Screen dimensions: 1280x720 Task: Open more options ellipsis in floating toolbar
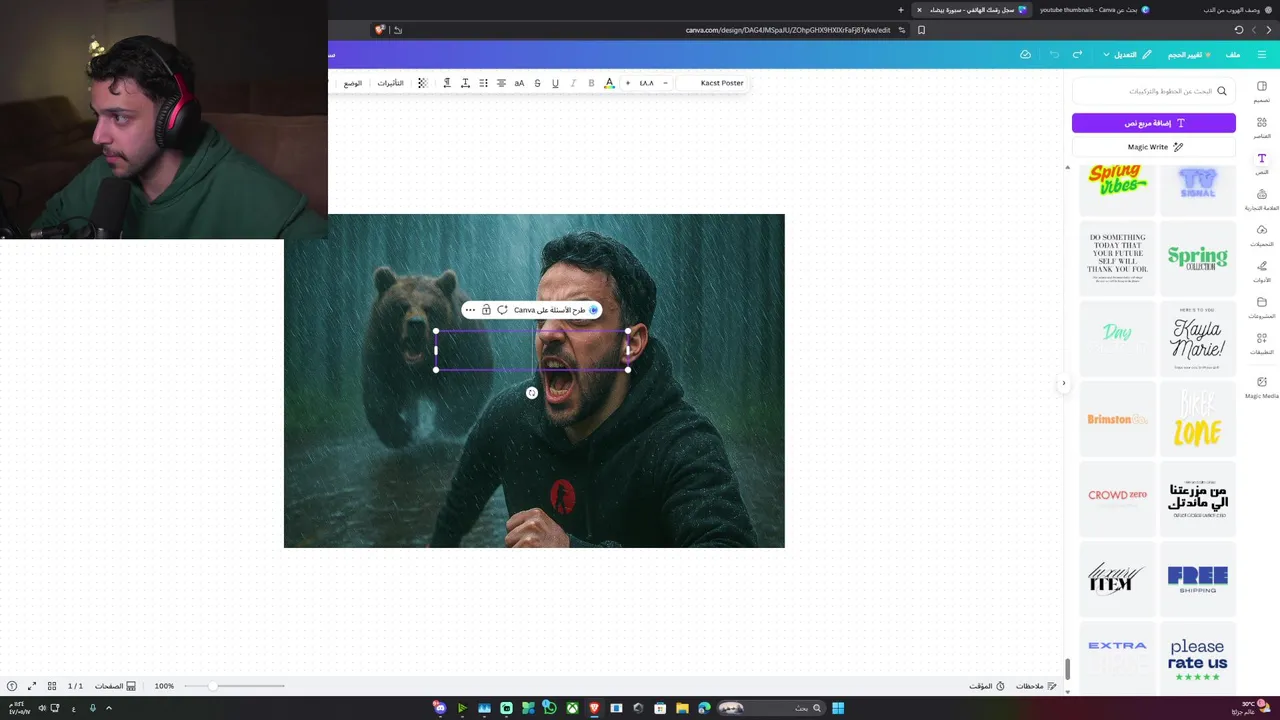470,310
